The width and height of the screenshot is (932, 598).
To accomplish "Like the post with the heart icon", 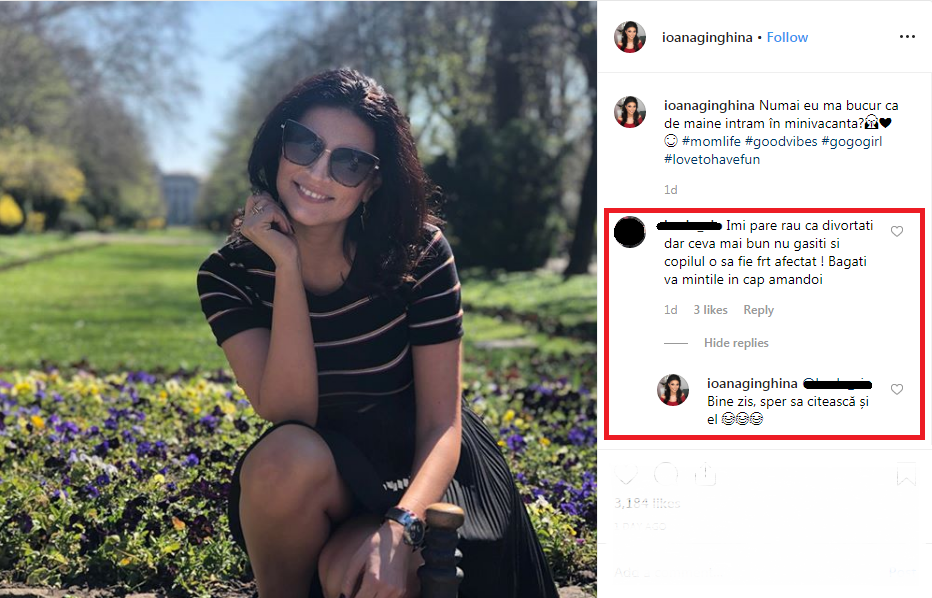I will 626,475.
